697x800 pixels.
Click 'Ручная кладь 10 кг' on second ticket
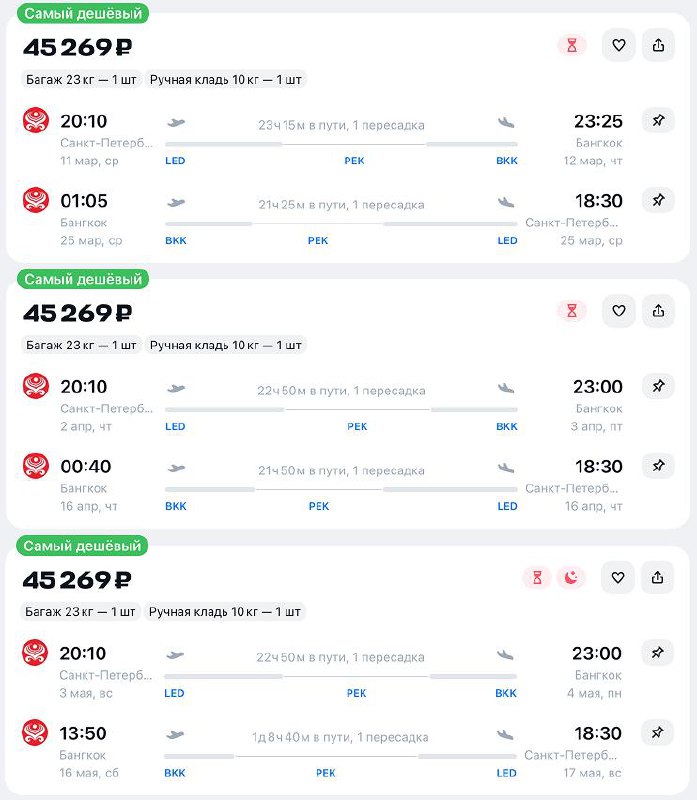[225, 346]
